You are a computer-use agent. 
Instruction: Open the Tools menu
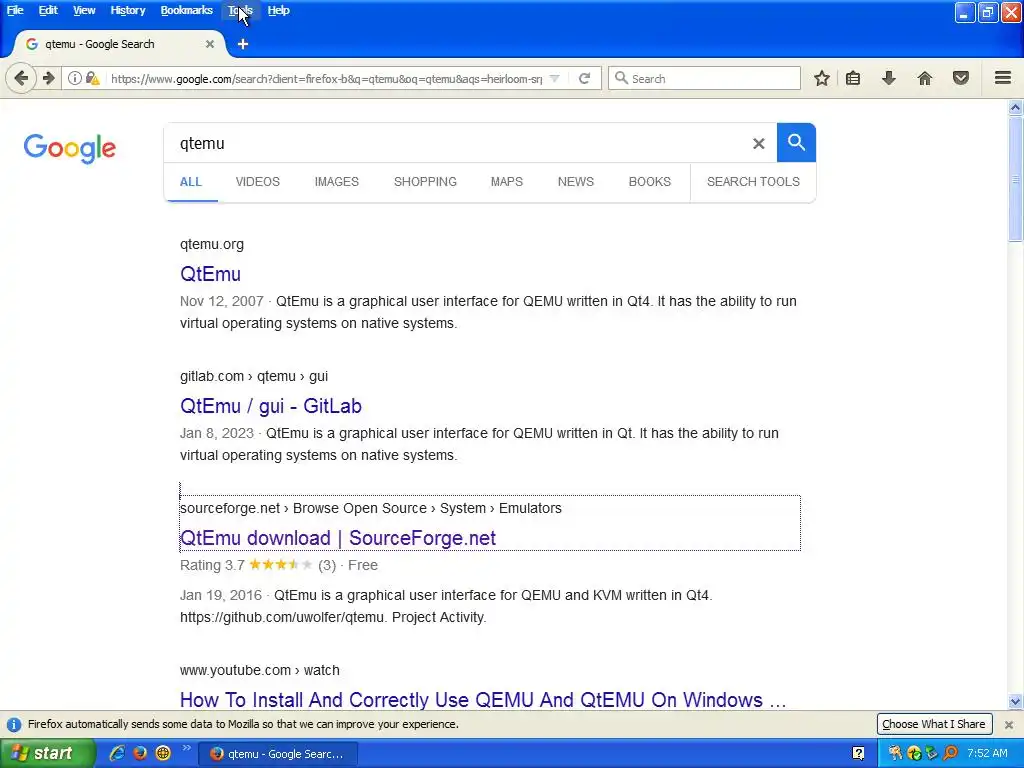click(240, 10)
